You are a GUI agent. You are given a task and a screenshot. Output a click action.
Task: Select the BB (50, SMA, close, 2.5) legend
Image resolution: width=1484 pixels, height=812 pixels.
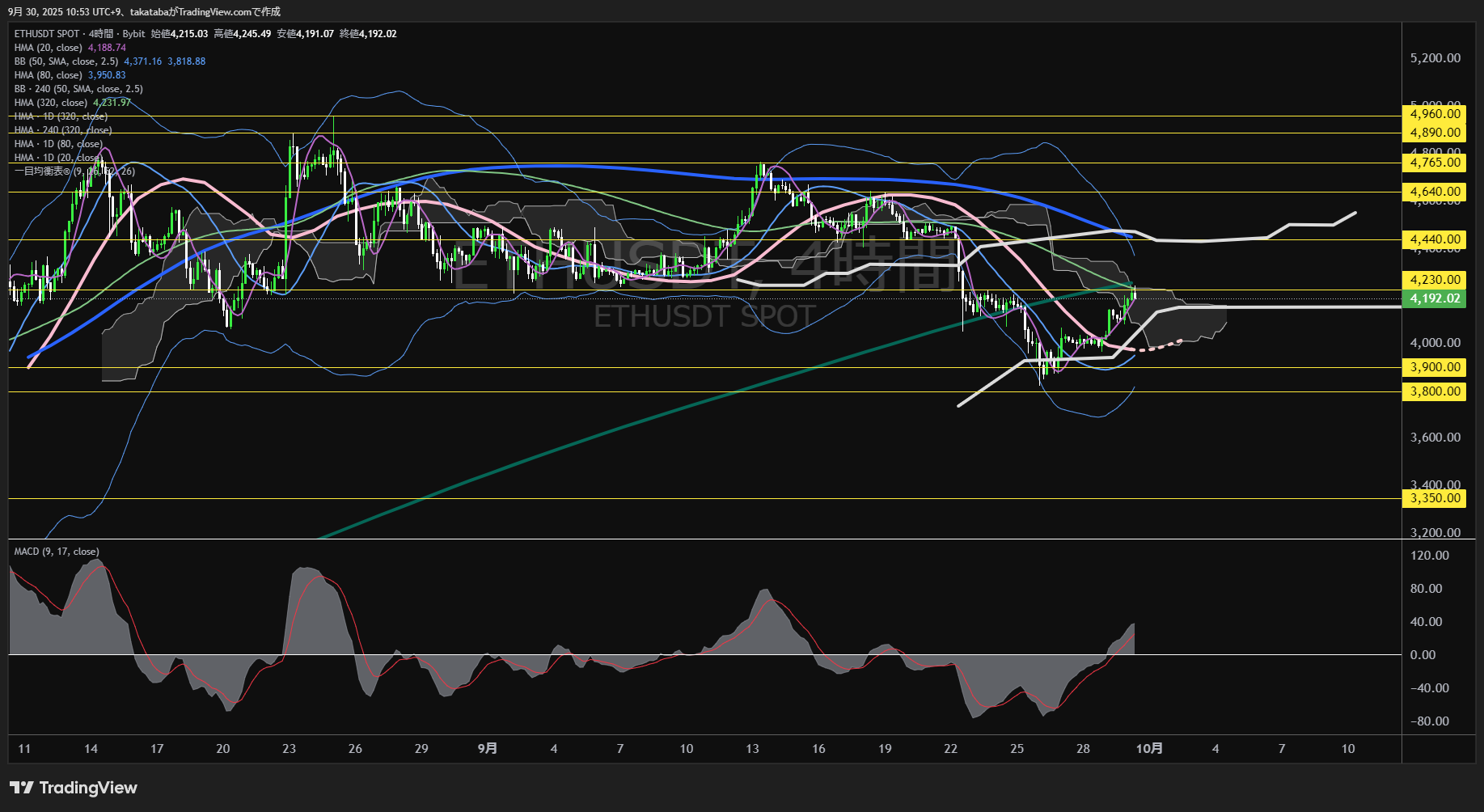(x=110, y=61)
